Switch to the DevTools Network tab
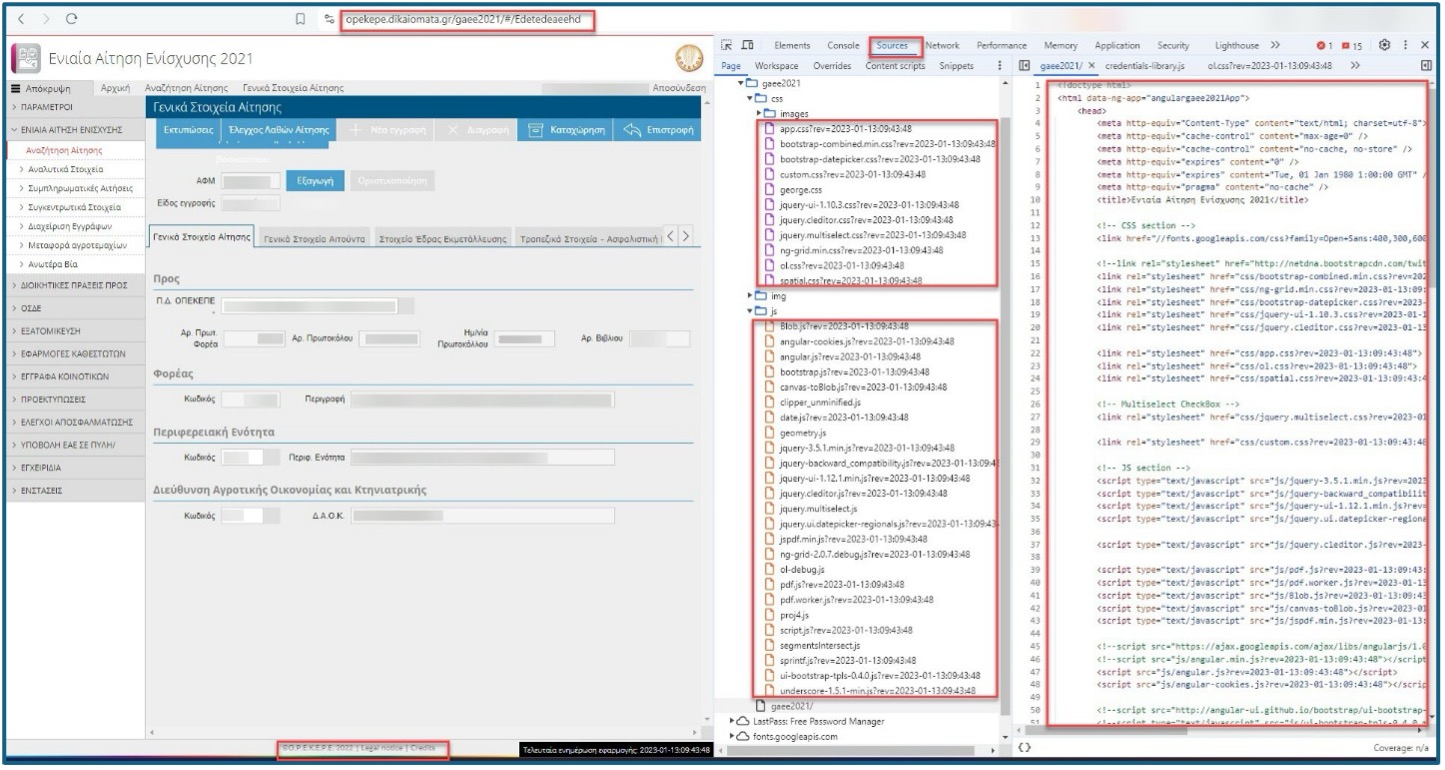The width and height of the screenshot is (1445, 770). click(x=942, y=47)
